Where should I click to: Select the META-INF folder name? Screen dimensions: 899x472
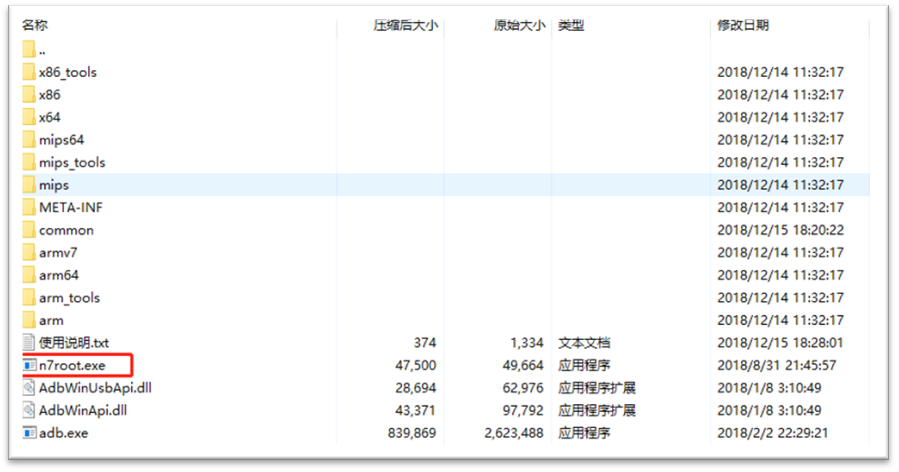[x=71, y=208]
